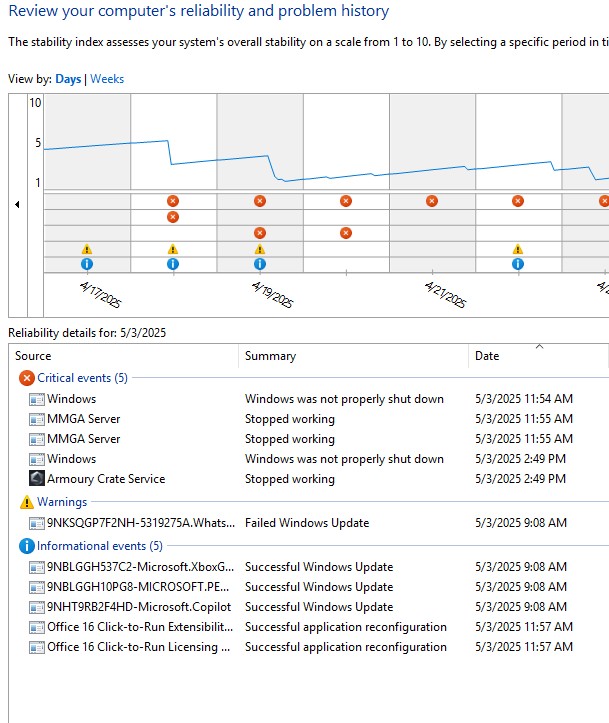609x723 pixels.
Task: Click the second-row red error icon in the 4/18/2025 column
Action: click(173, 217)
